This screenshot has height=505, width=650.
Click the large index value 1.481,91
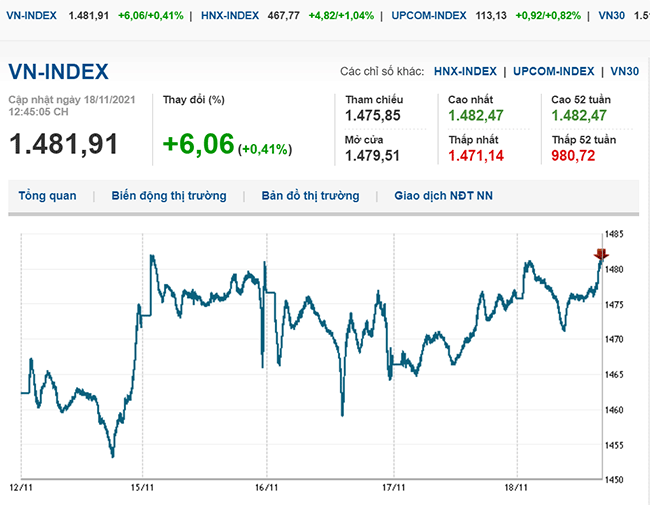tap(63, 144)
